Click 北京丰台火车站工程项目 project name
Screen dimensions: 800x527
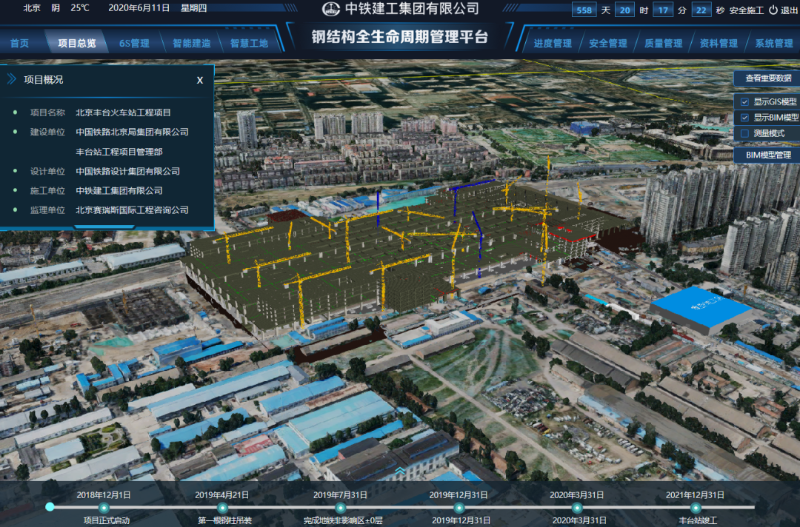pyautogui.click(x=123, y=113)
